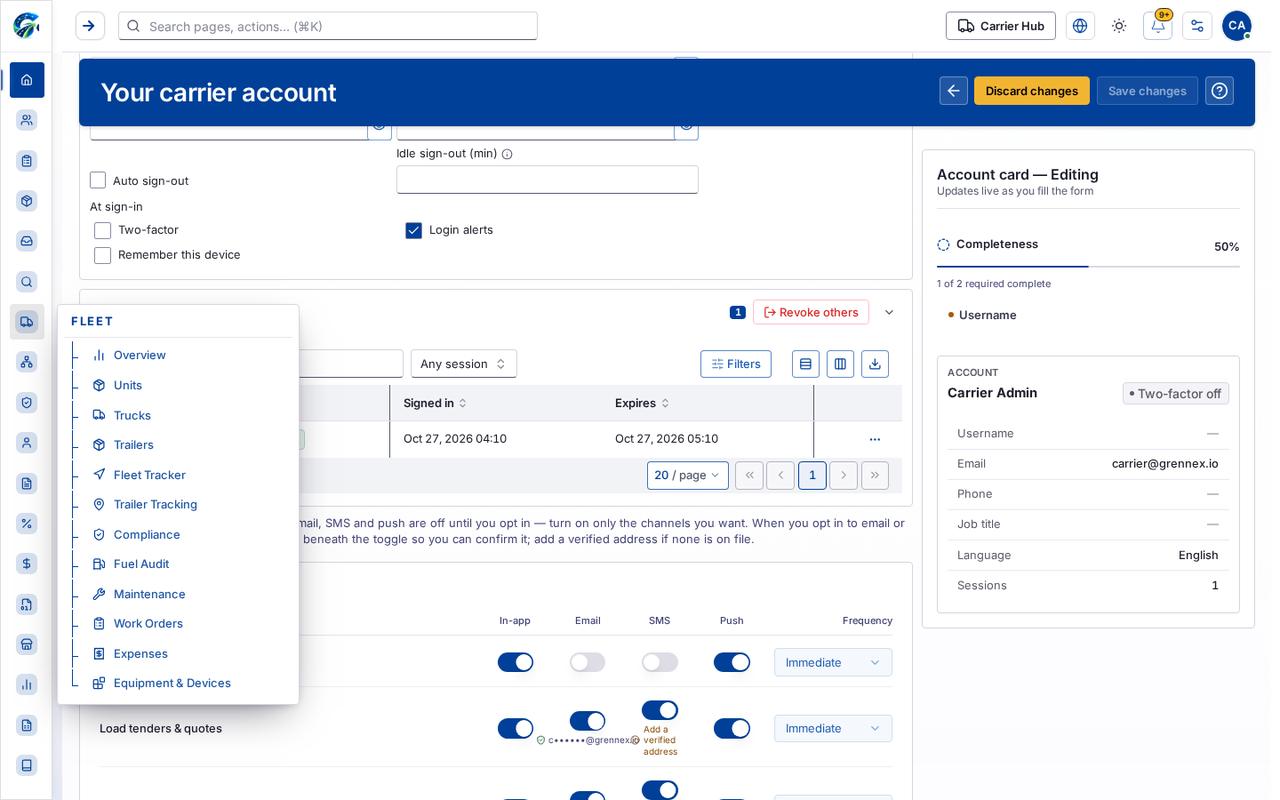This screenshot has width=1280, height=800.
Task: Open Fuel Audit menu item
Action: tap(141, 564)
